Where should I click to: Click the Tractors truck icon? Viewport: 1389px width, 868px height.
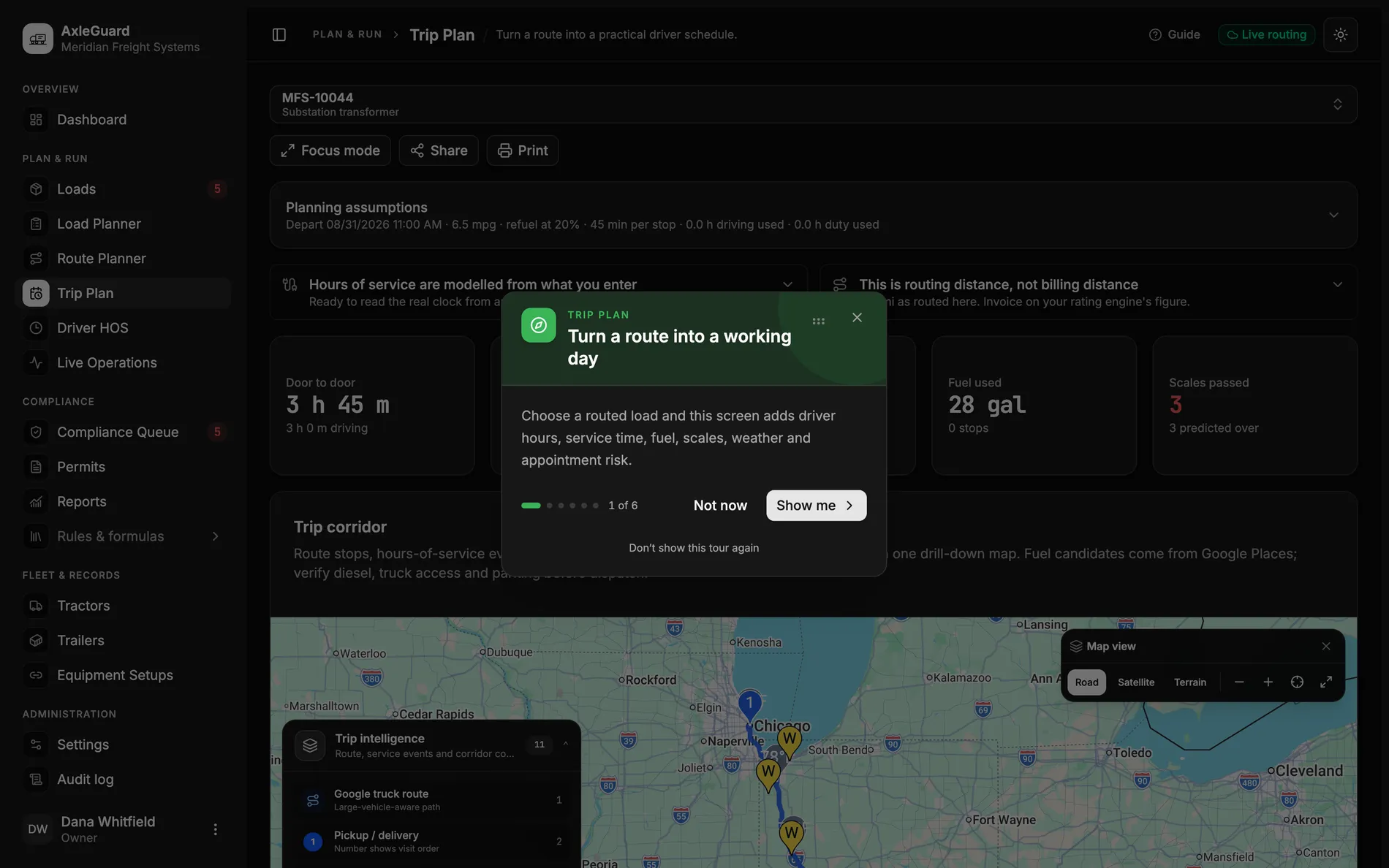point(36,606)
